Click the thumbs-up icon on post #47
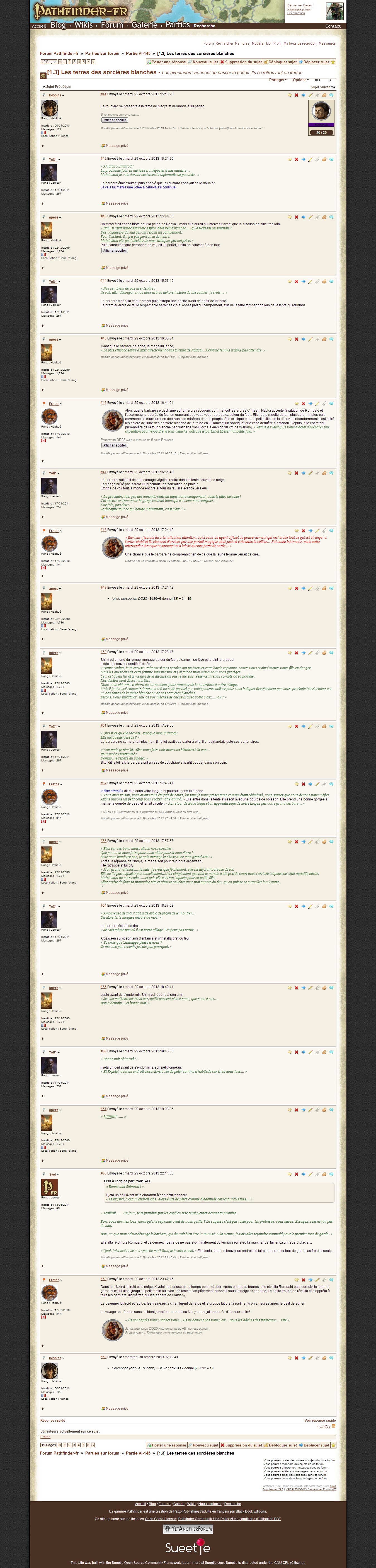This screenshot has height=1568, width=376. point(324,473)
